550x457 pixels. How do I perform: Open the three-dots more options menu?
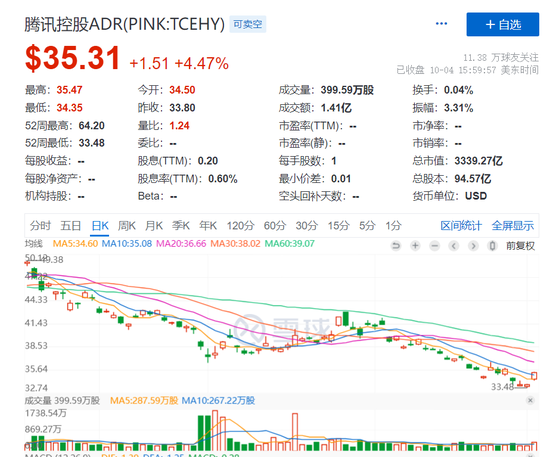tap(441, 24)
